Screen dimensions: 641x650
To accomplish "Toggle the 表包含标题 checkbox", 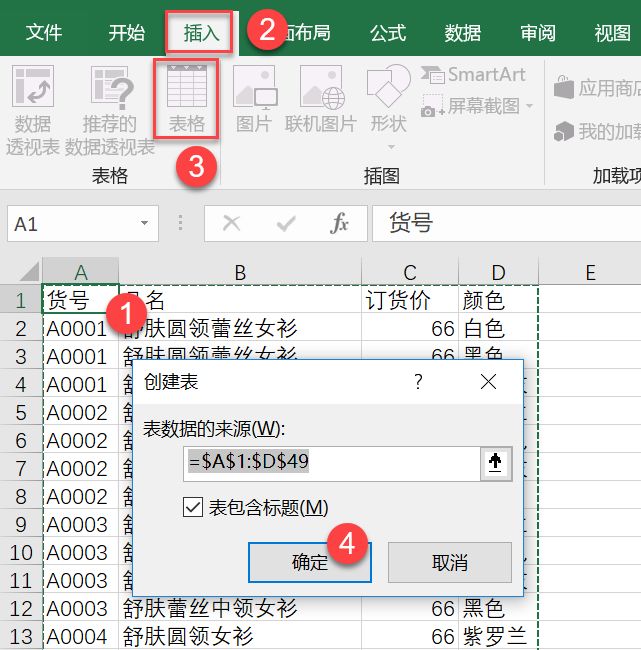I will coord(194,508).
